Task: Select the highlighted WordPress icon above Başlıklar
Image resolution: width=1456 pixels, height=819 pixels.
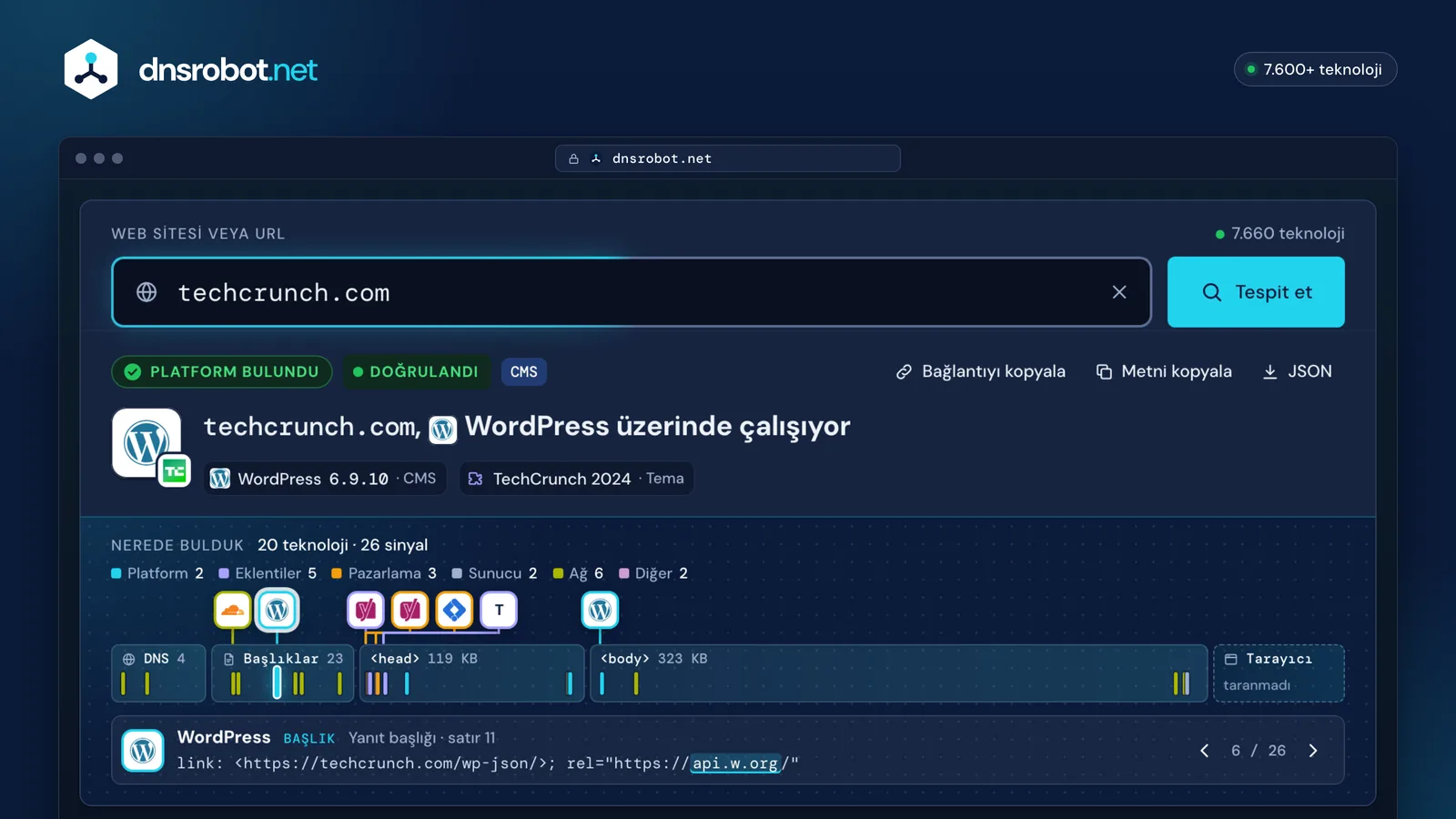Action: 278,611
